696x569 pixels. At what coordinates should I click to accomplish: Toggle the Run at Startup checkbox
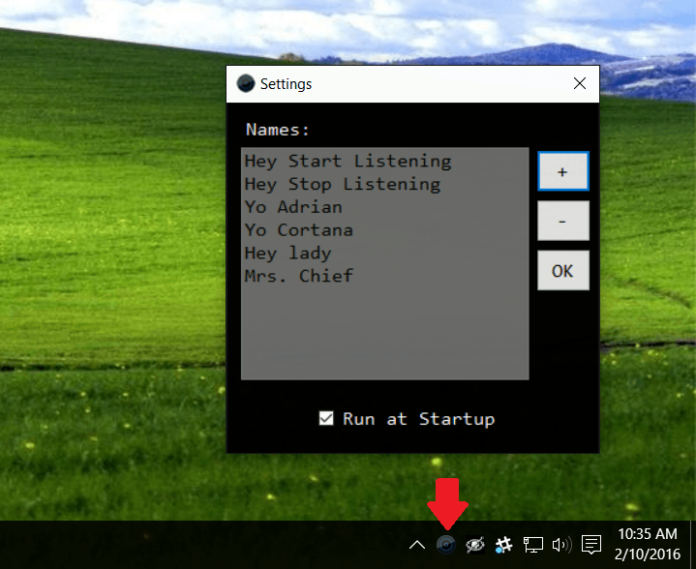[x=326, y=418]
